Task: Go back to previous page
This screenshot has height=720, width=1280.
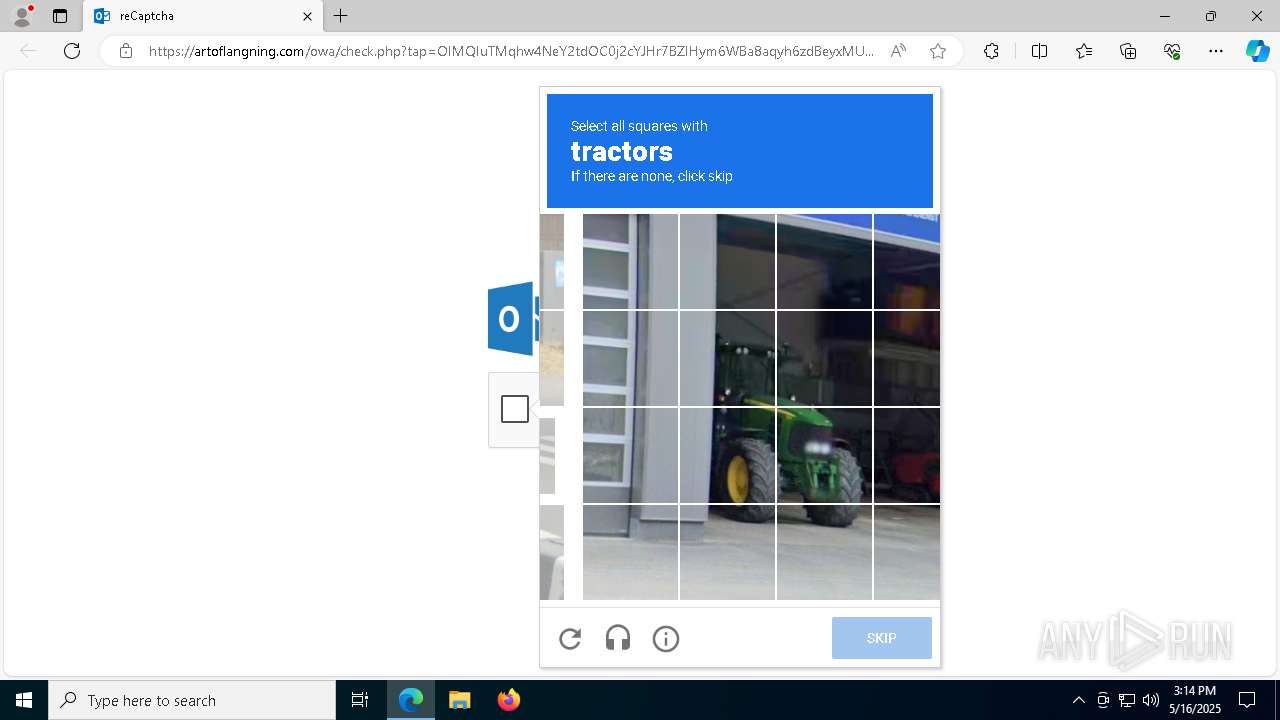Action: (x=28, y=51)
